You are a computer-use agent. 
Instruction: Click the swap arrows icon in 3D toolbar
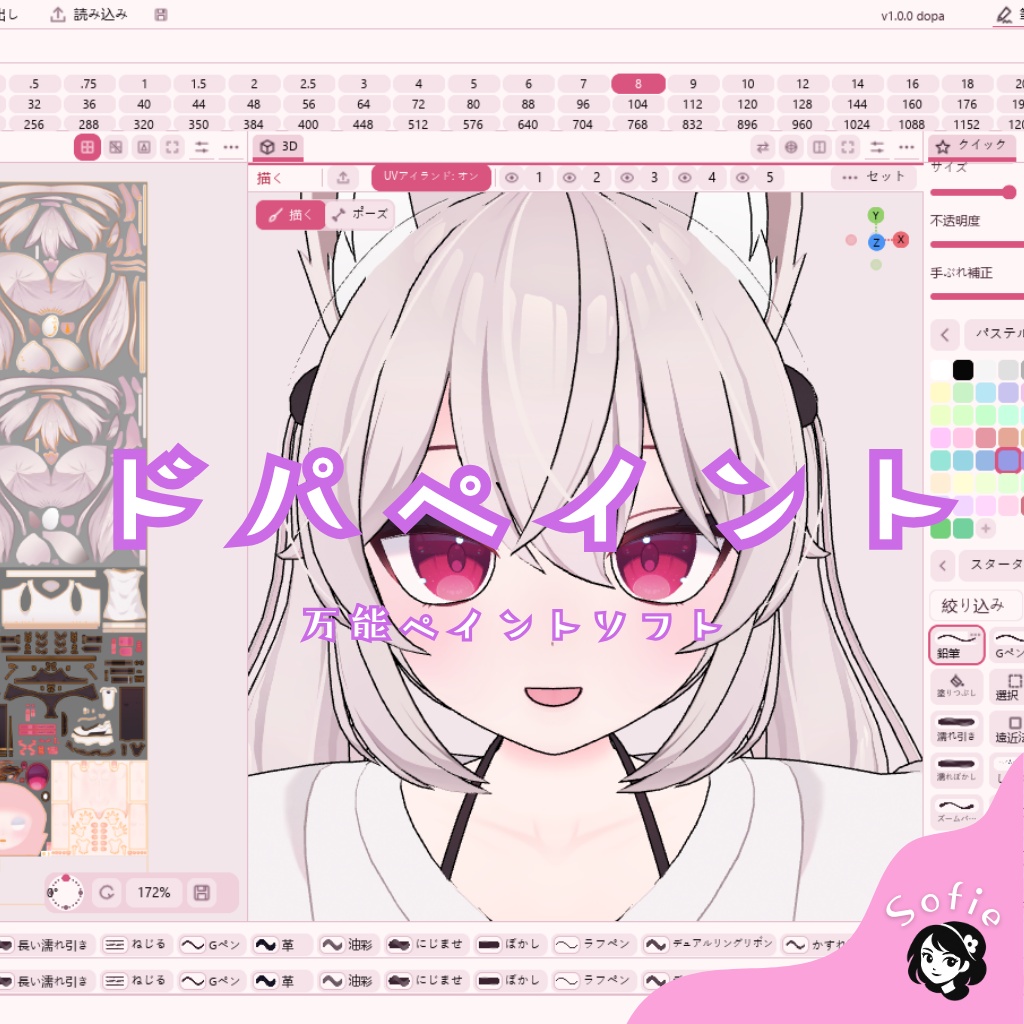762,148
